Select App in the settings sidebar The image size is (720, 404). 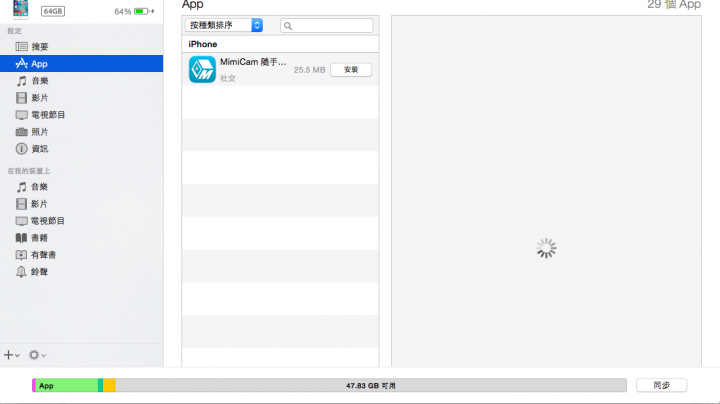(x=81, y=63)
